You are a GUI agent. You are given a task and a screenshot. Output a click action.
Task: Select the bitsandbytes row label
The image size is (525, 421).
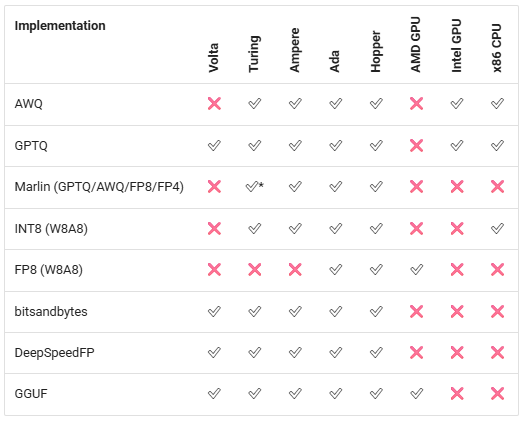point(51,311)
